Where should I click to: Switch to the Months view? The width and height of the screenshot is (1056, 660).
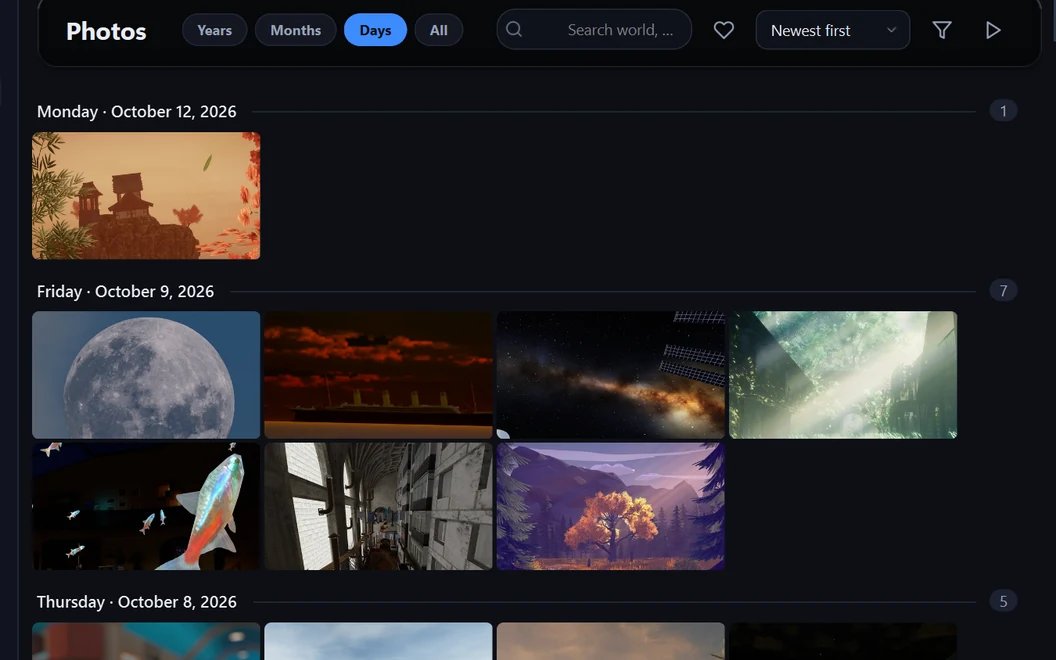click(296, 30)
